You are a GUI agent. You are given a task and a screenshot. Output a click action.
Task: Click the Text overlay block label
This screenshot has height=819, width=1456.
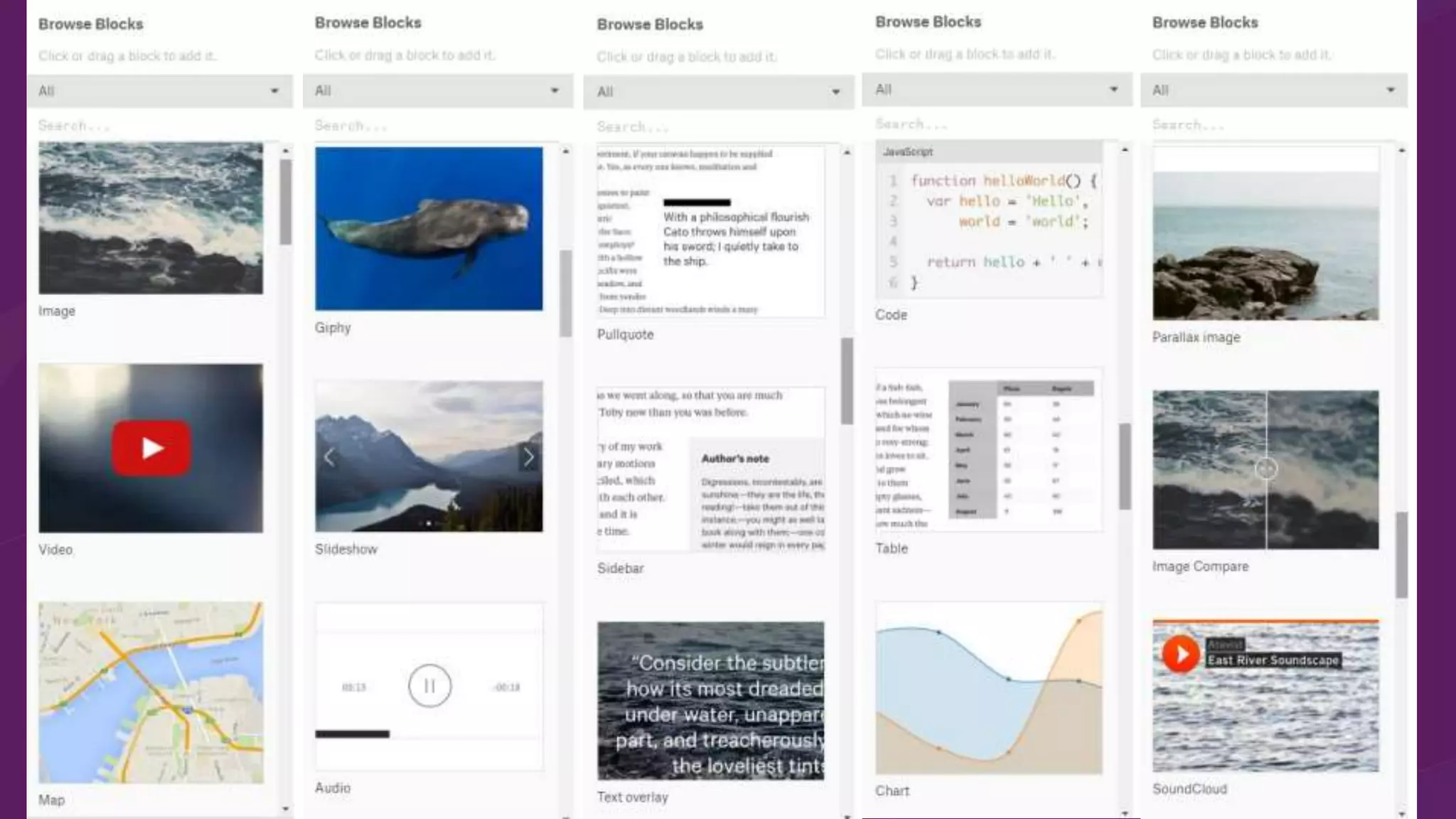tap(632, 797)
